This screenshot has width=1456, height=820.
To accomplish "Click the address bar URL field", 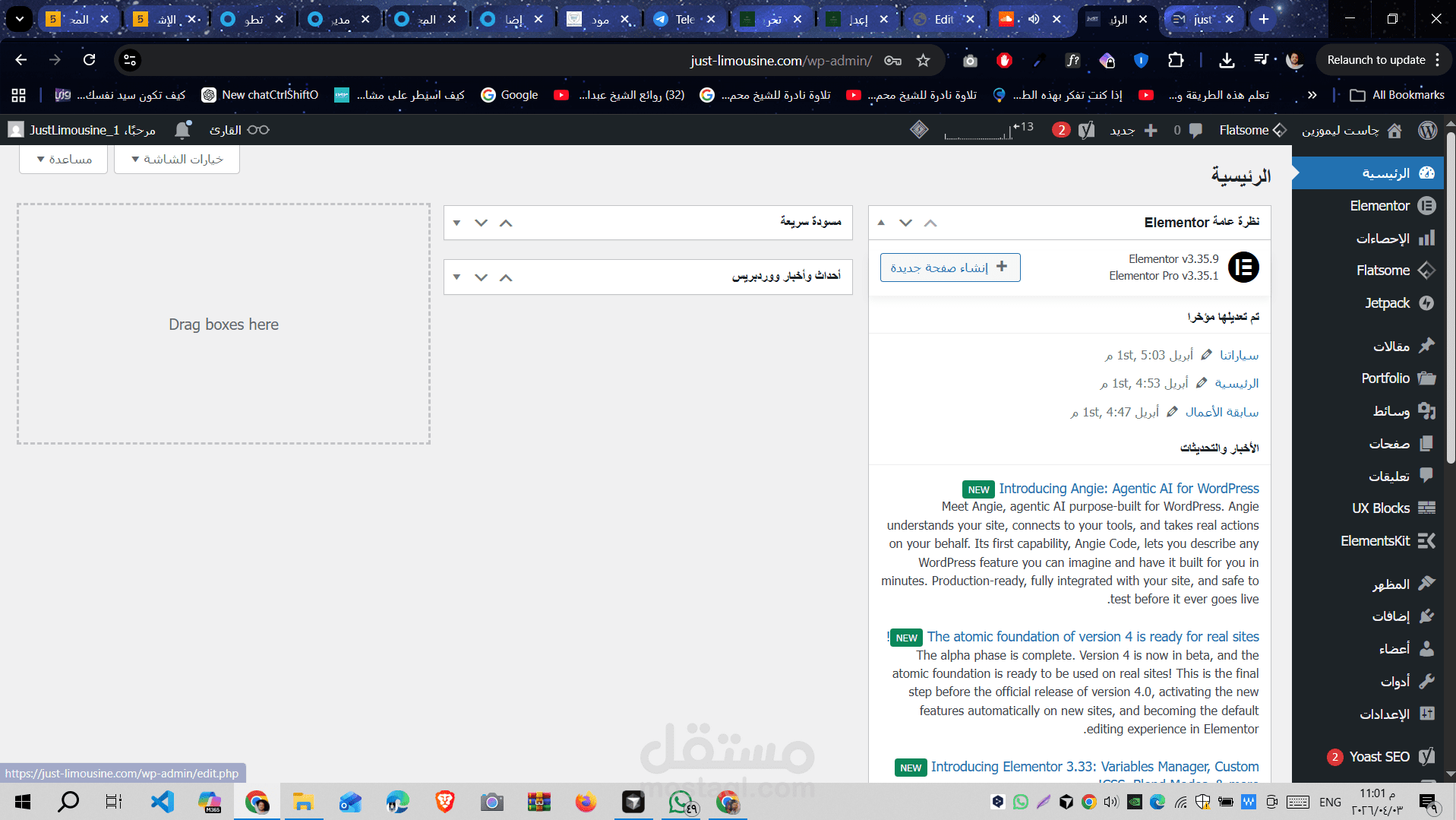I will pyautogui.click(x=781, y=60).
